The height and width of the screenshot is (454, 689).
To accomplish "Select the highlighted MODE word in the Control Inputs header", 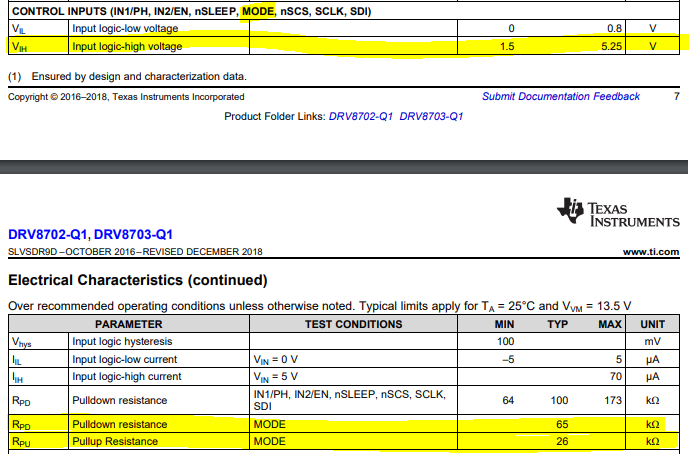I will point(258,11).
